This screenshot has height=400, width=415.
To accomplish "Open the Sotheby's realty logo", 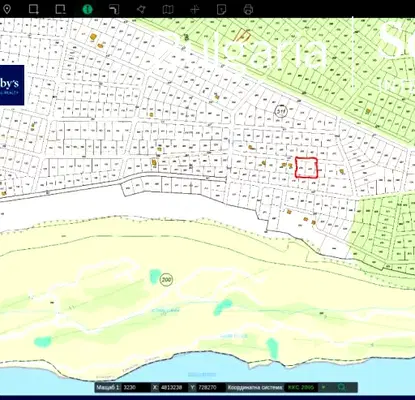I will (12, 85).
